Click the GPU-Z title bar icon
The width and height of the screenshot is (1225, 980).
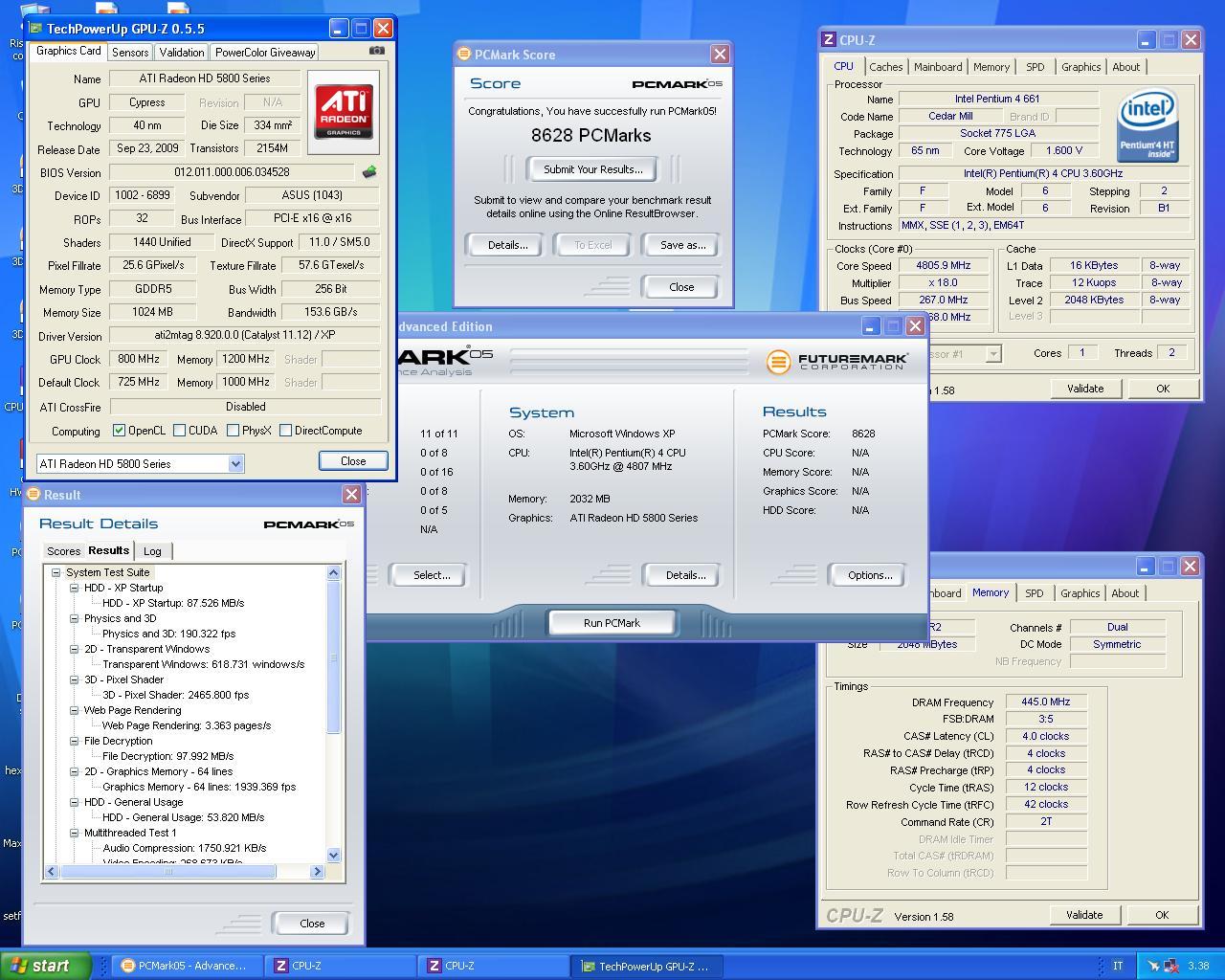click(x=36, y=29)
